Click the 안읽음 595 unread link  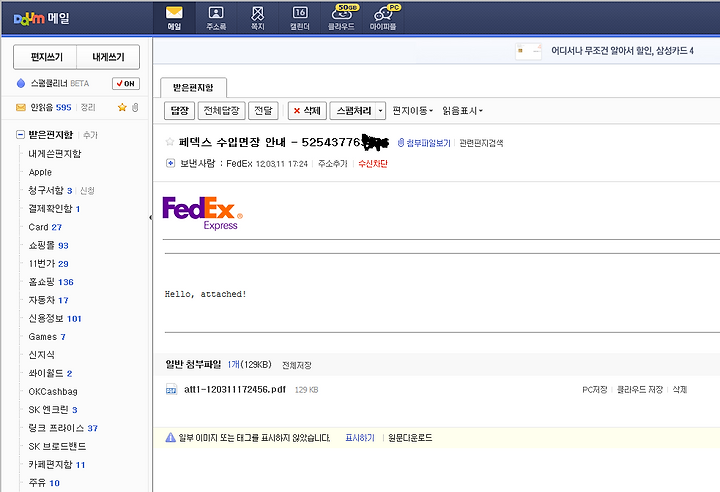51,107
